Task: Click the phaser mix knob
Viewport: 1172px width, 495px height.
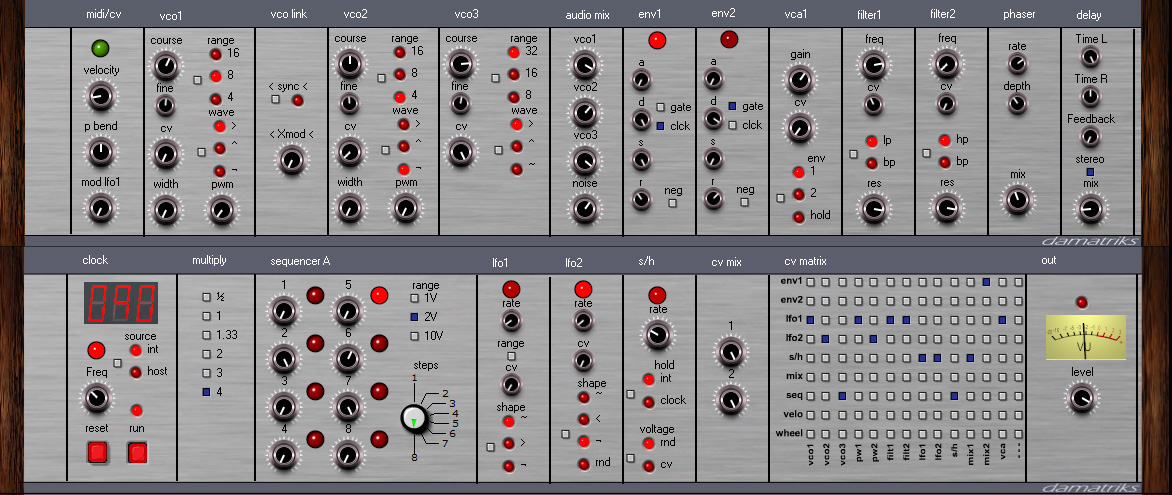Action: click(1017, 200)
